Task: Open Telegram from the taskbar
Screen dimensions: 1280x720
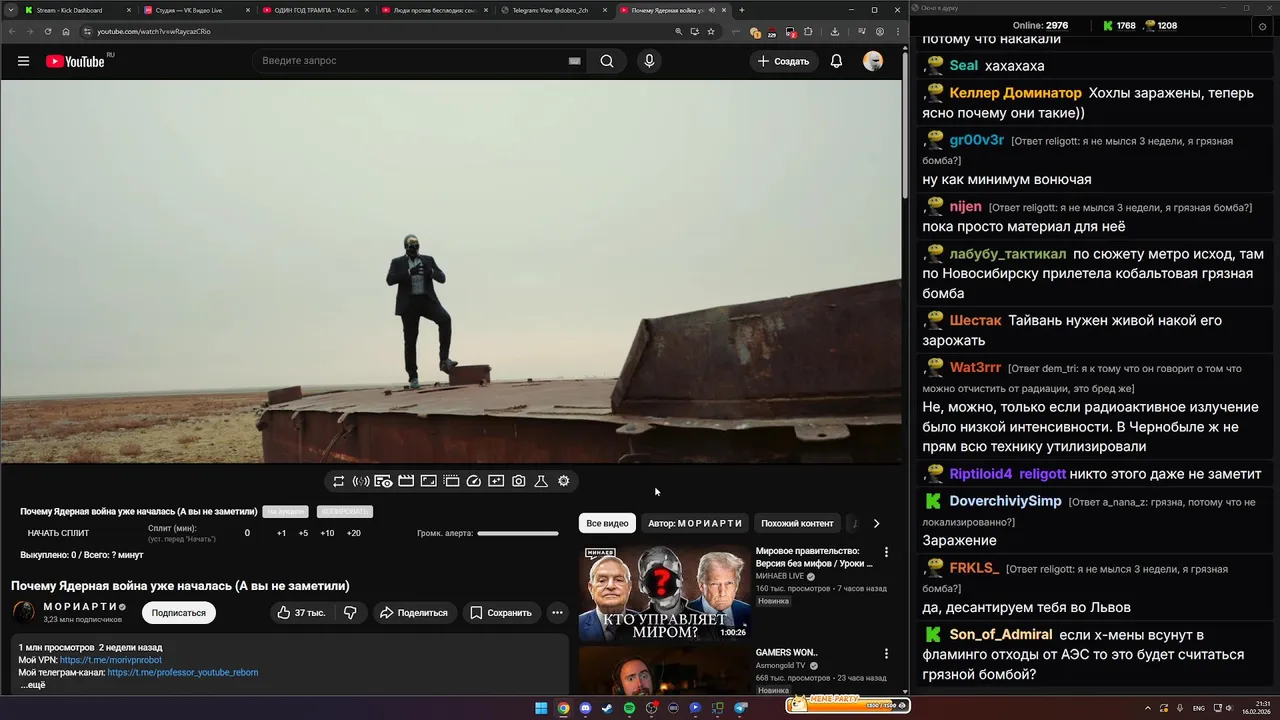Action: tap(741, 708)
